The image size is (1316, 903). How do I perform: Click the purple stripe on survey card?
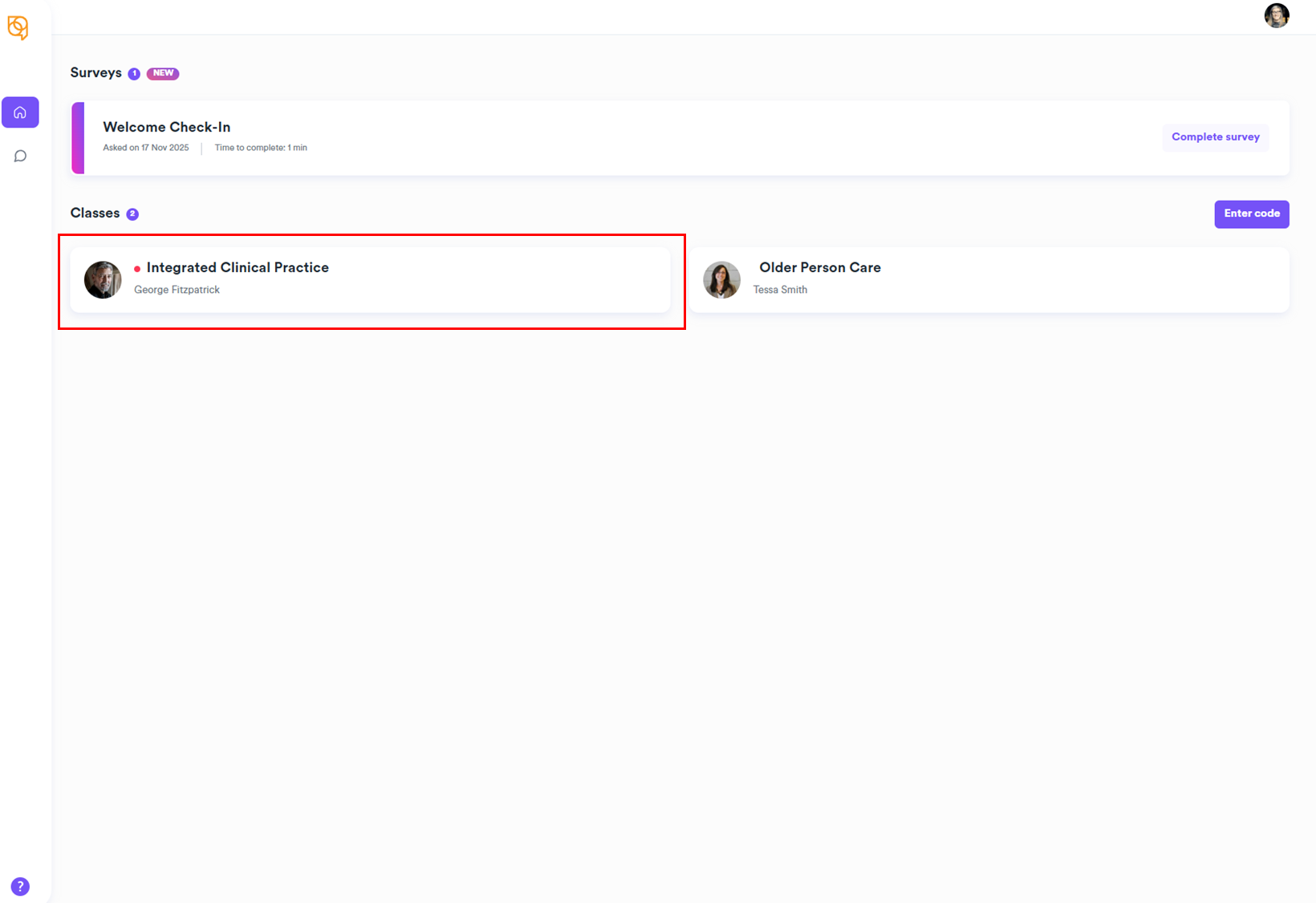[x=78, y=138]
